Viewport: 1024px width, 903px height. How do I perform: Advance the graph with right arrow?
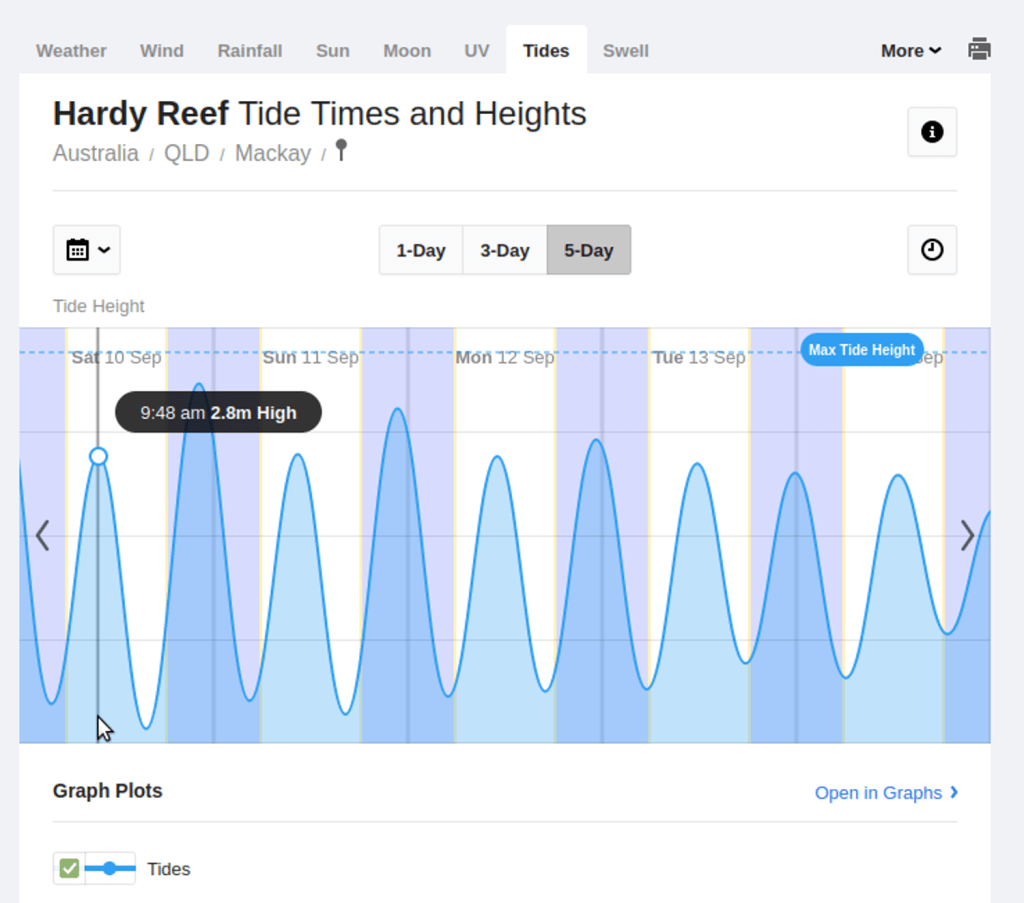pyautogui.click(x=967, y=536)
